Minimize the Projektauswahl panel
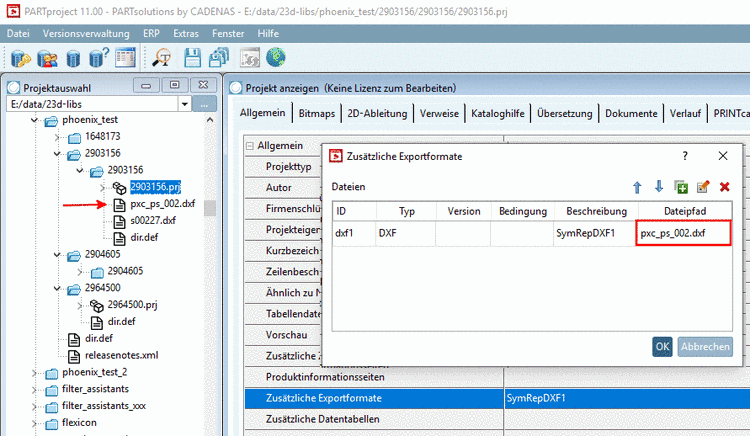 tap(146, 86)
